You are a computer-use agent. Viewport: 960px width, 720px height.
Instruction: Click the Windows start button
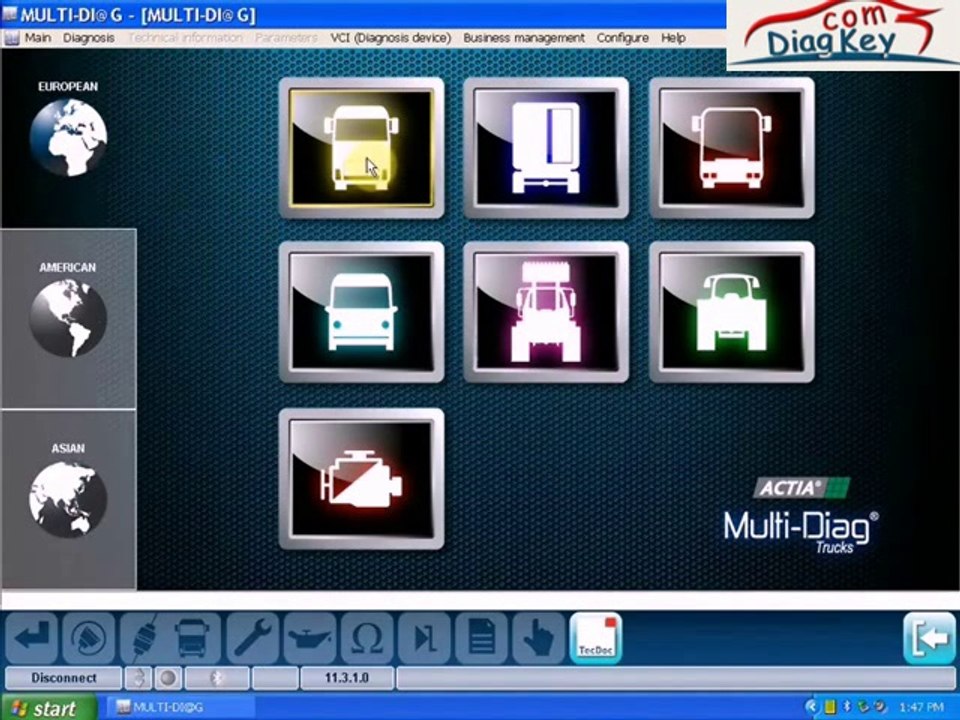[x=48, y=708]
